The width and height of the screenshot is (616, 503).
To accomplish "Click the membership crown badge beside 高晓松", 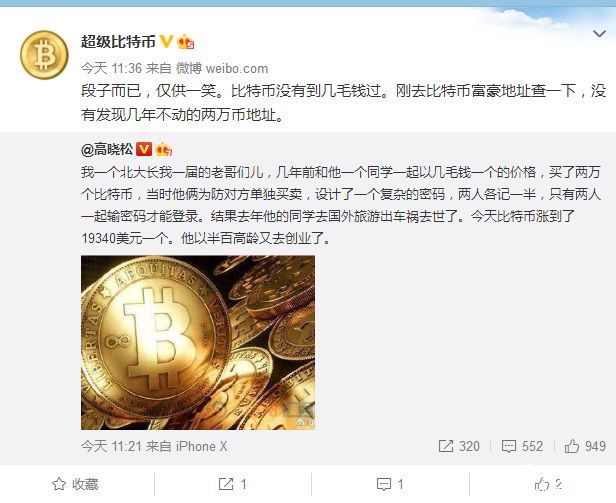I will 164,149.
